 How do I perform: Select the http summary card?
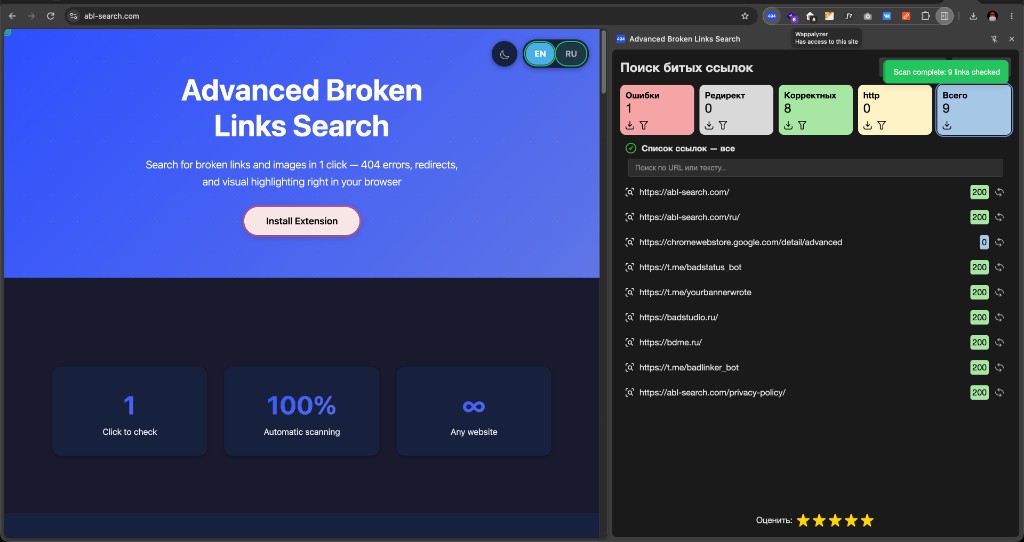(x=895, y=110)
